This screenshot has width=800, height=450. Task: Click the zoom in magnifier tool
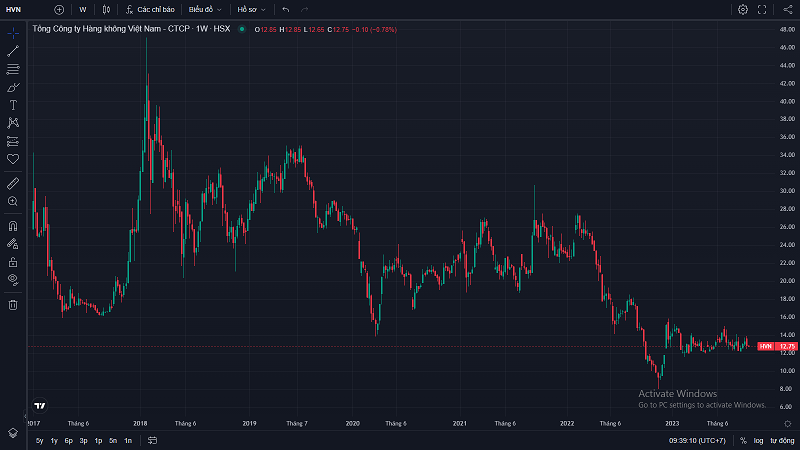tap(13, 201)
